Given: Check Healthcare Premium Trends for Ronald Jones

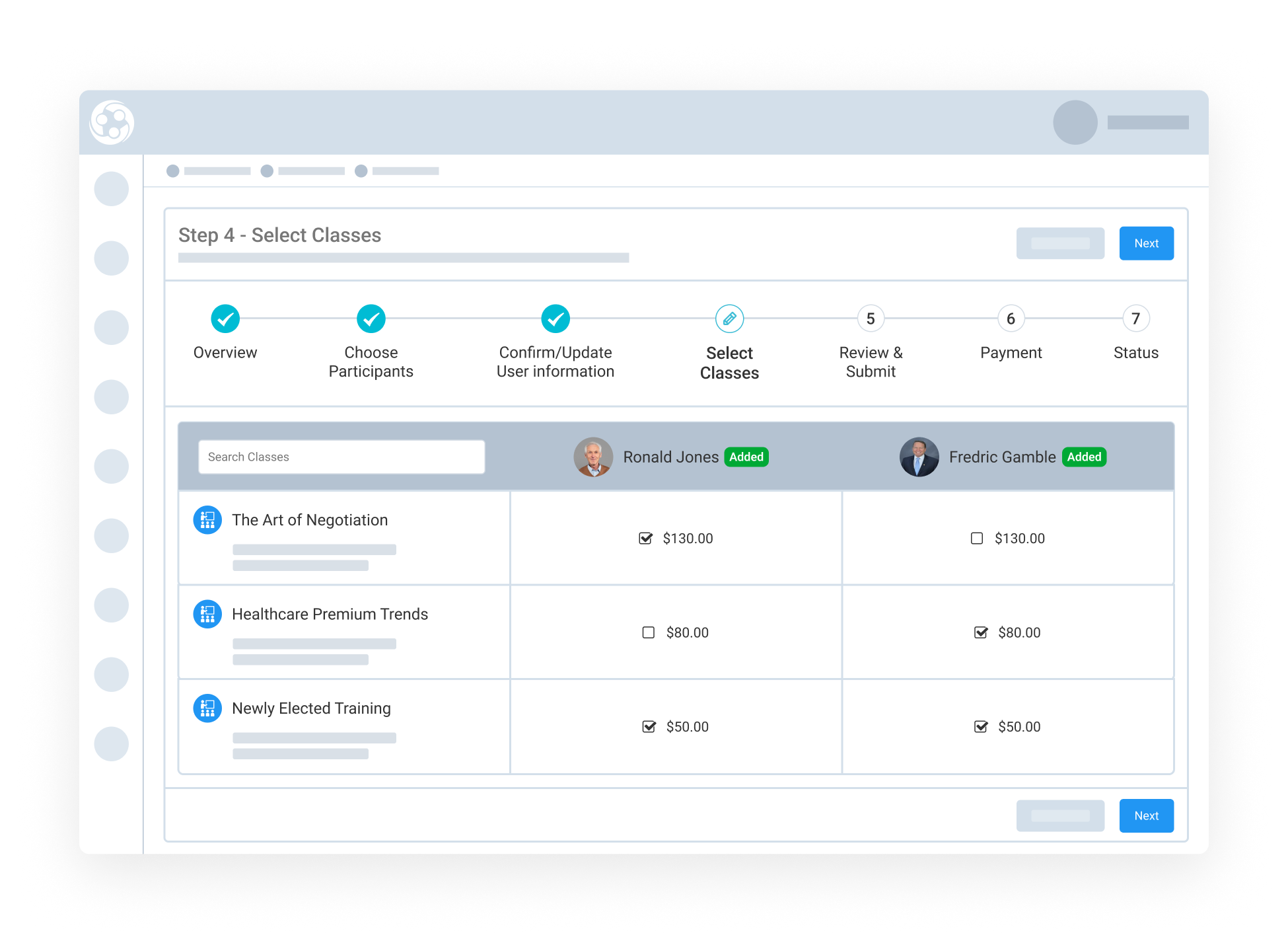Looking at the screenshot, I should 648,632.
